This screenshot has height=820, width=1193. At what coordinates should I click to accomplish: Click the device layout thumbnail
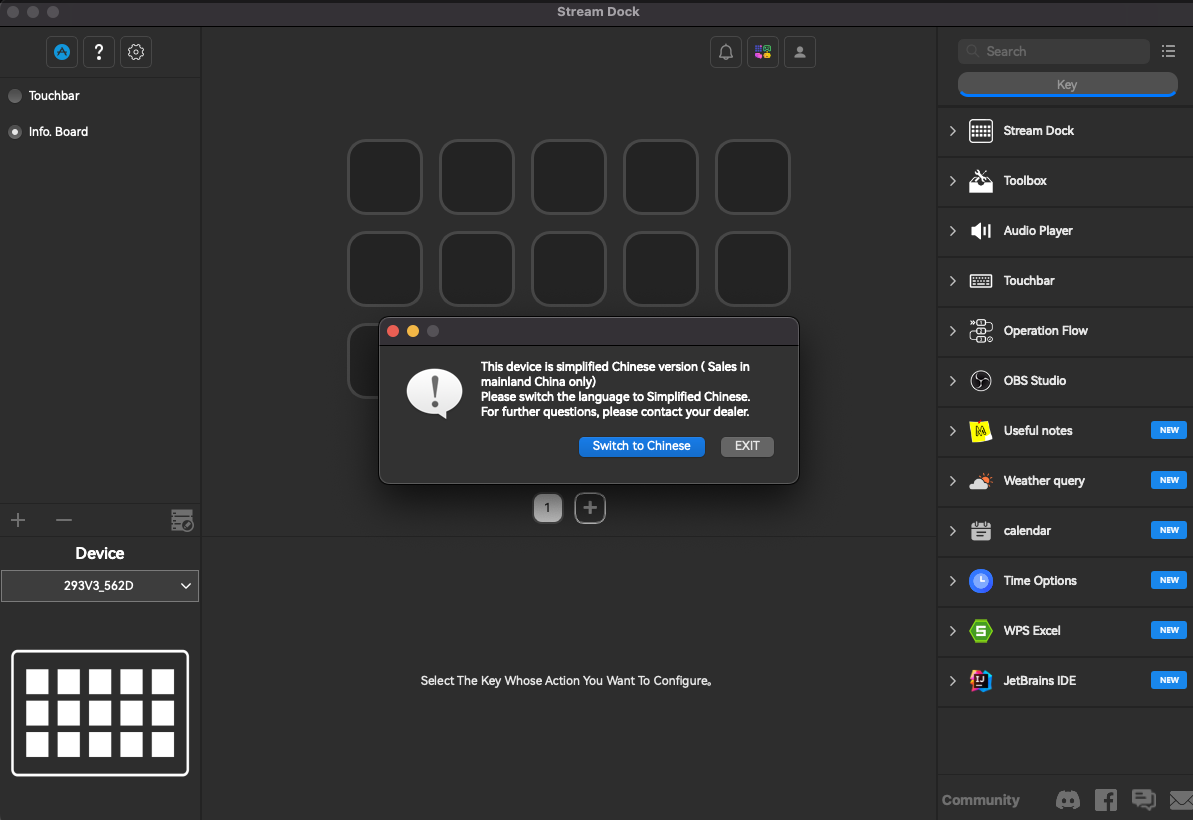tap(100, 713)
